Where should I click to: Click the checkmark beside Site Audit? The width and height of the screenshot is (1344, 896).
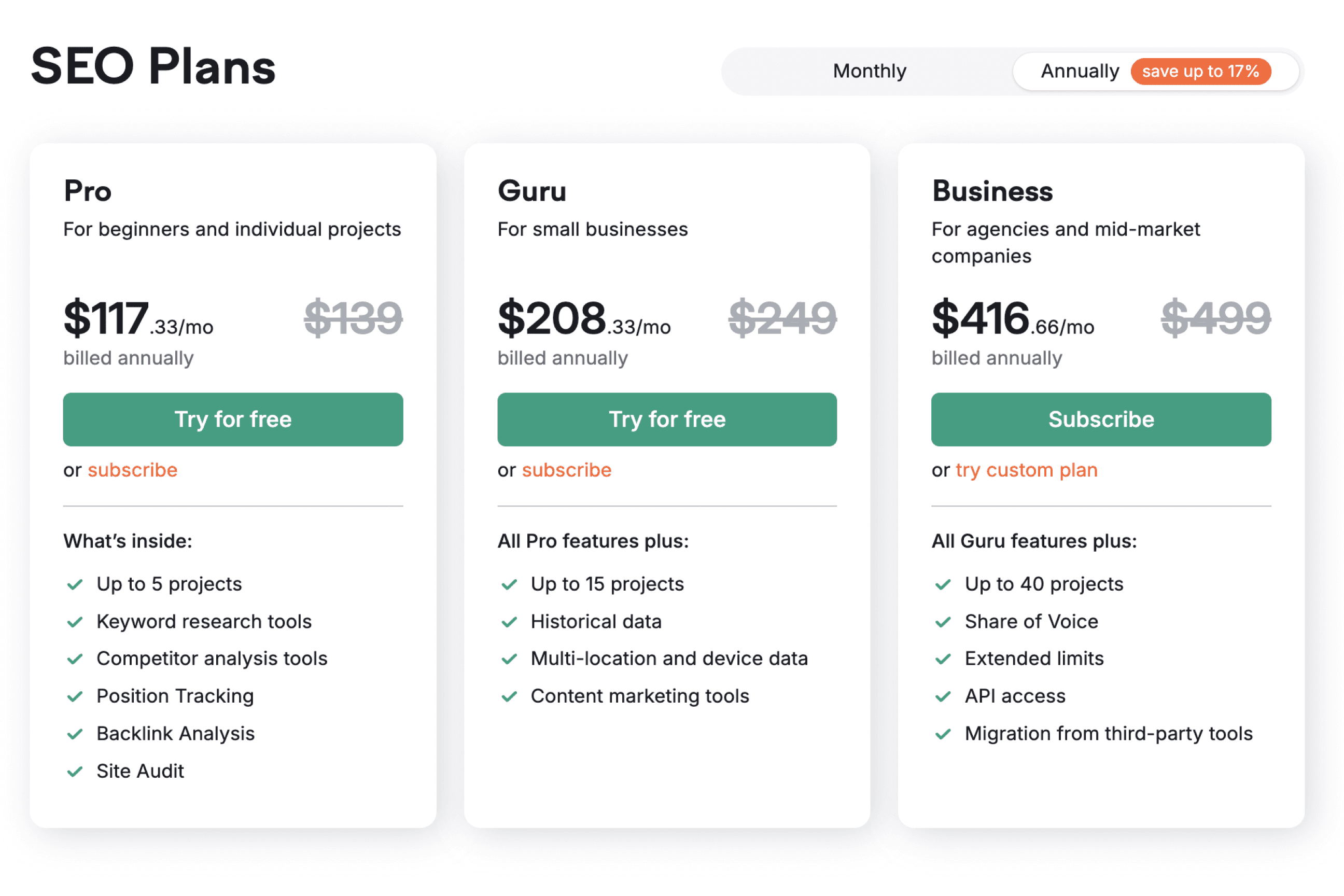tap(75, 771)
